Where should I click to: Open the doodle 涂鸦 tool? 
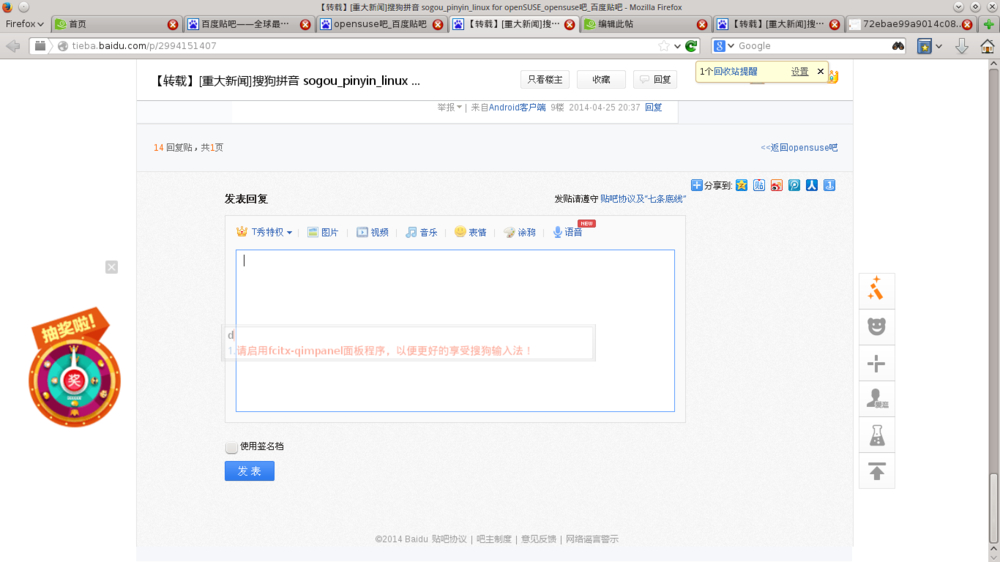(x=519, y=232)
